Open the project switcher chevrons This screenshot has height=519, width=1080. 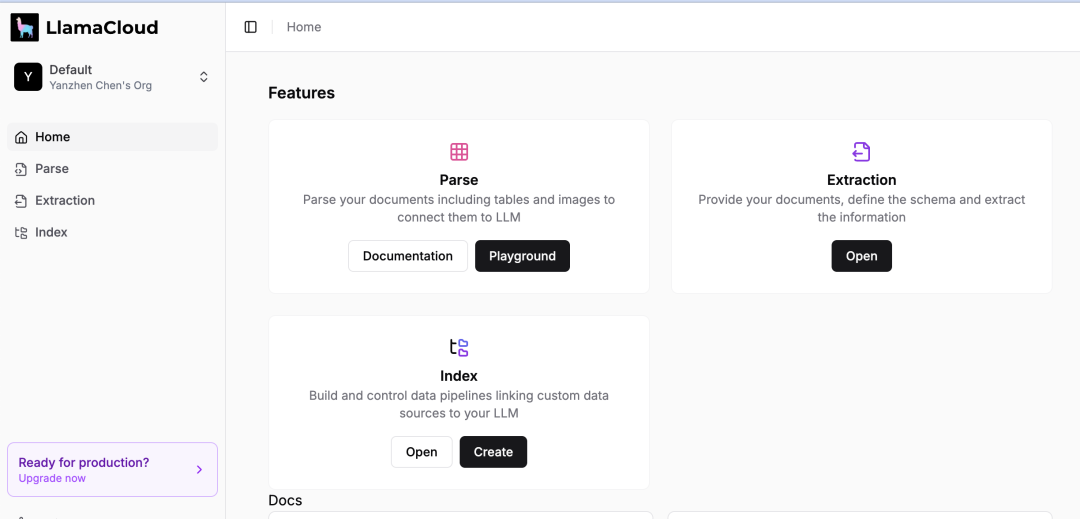[204, 76]
